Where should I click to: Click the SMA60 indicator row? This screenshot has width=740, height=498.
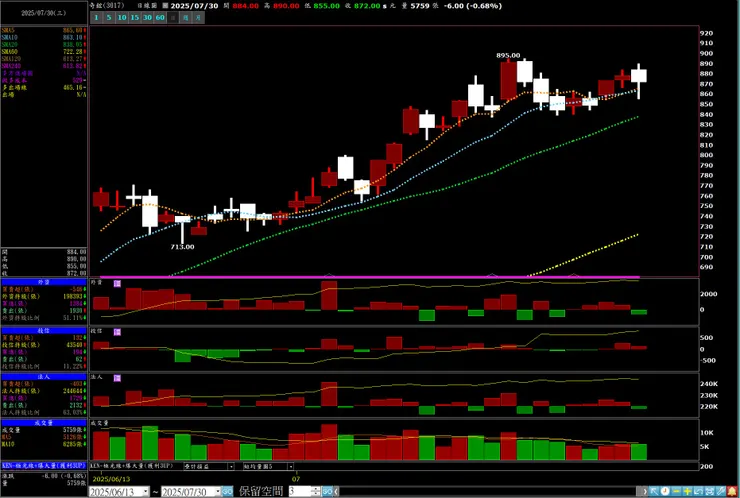point(44,51)
